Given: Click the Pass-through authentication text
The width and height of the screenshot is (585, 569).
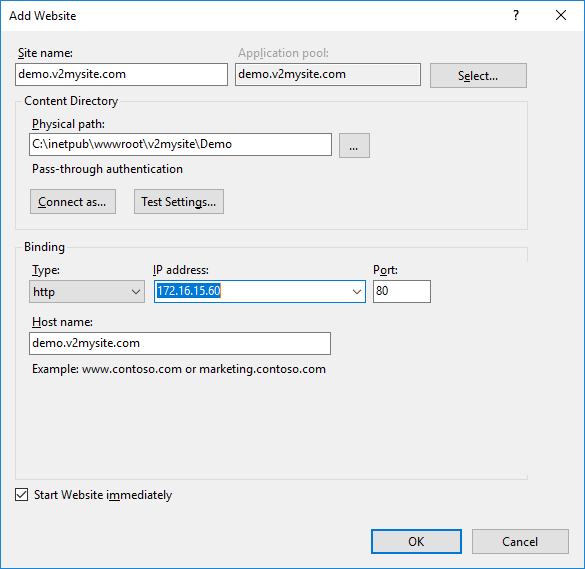Looking at the screenshot, I should (x=107, y=169).
